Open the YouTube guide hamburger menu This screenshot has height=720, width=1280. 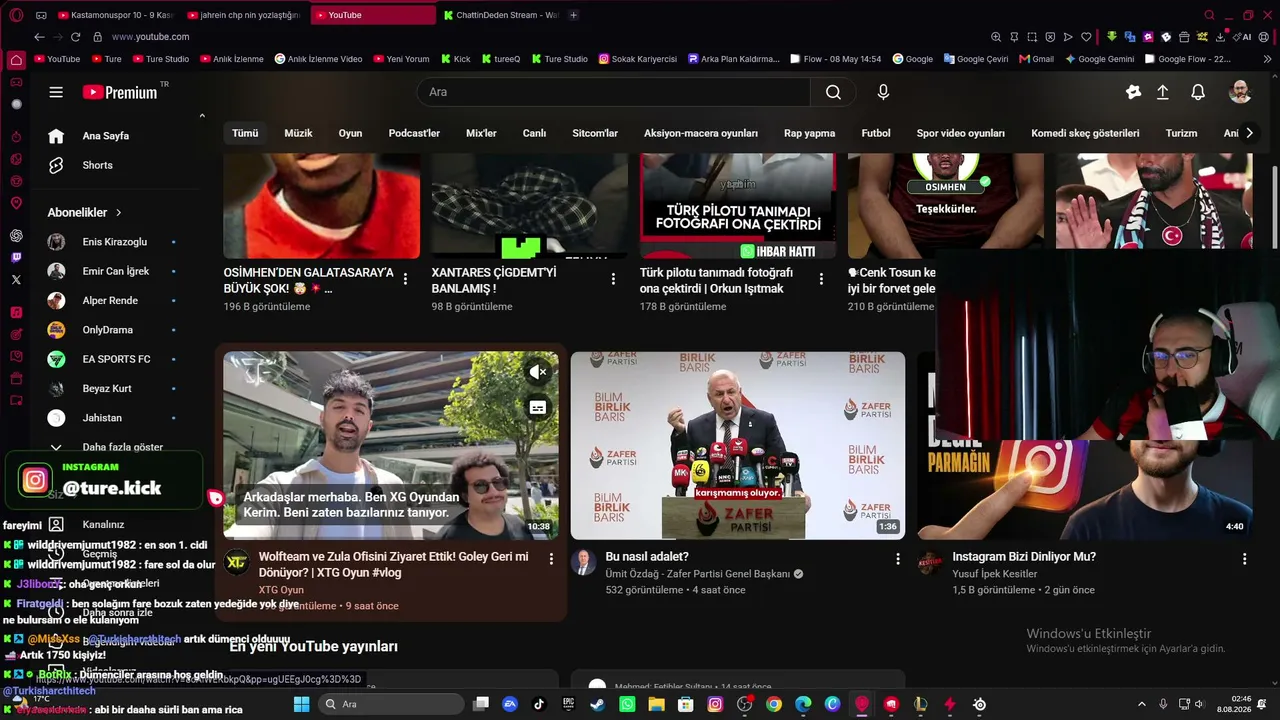click(x=56, y=92)
